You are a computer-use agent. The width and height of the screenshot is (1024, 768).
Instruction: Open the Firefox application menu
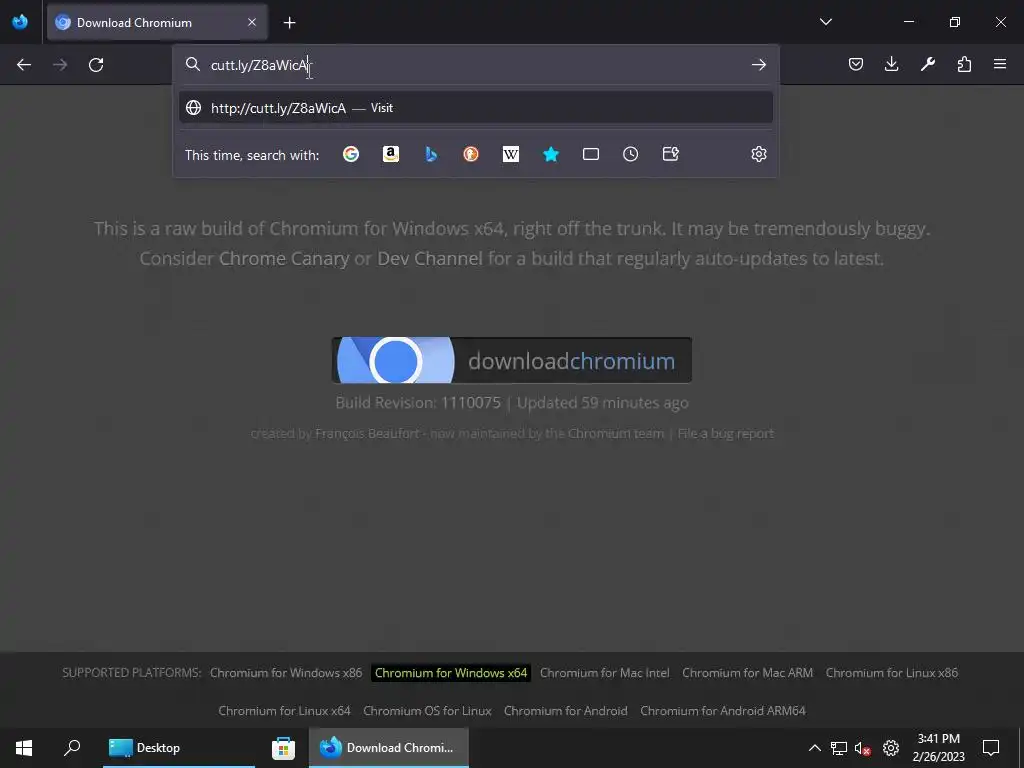click(1000, 64)
